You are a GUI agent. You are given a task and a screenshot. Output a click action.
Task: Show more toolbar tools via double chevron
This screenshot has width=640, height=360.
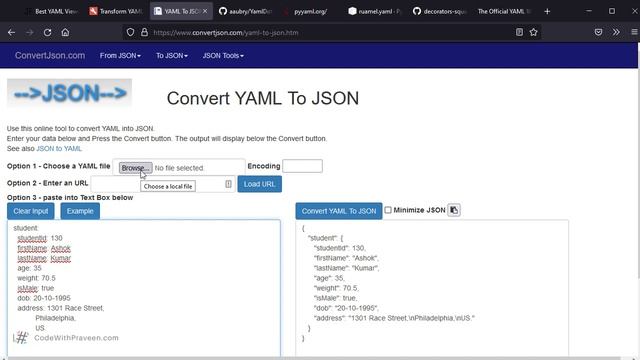point(616,32)
